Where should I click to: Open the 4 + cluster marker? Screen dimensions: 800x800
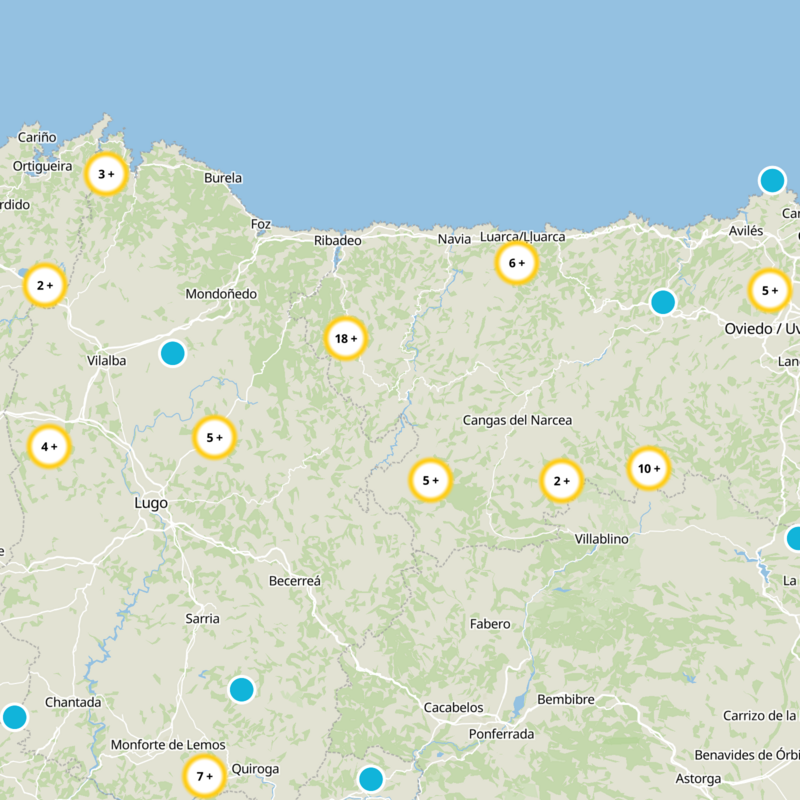coord(49,446)
